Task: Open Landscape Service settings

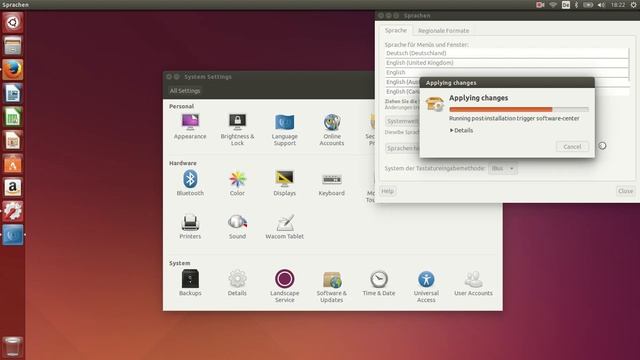Action: pyautogui.click(x=284, y=286)
